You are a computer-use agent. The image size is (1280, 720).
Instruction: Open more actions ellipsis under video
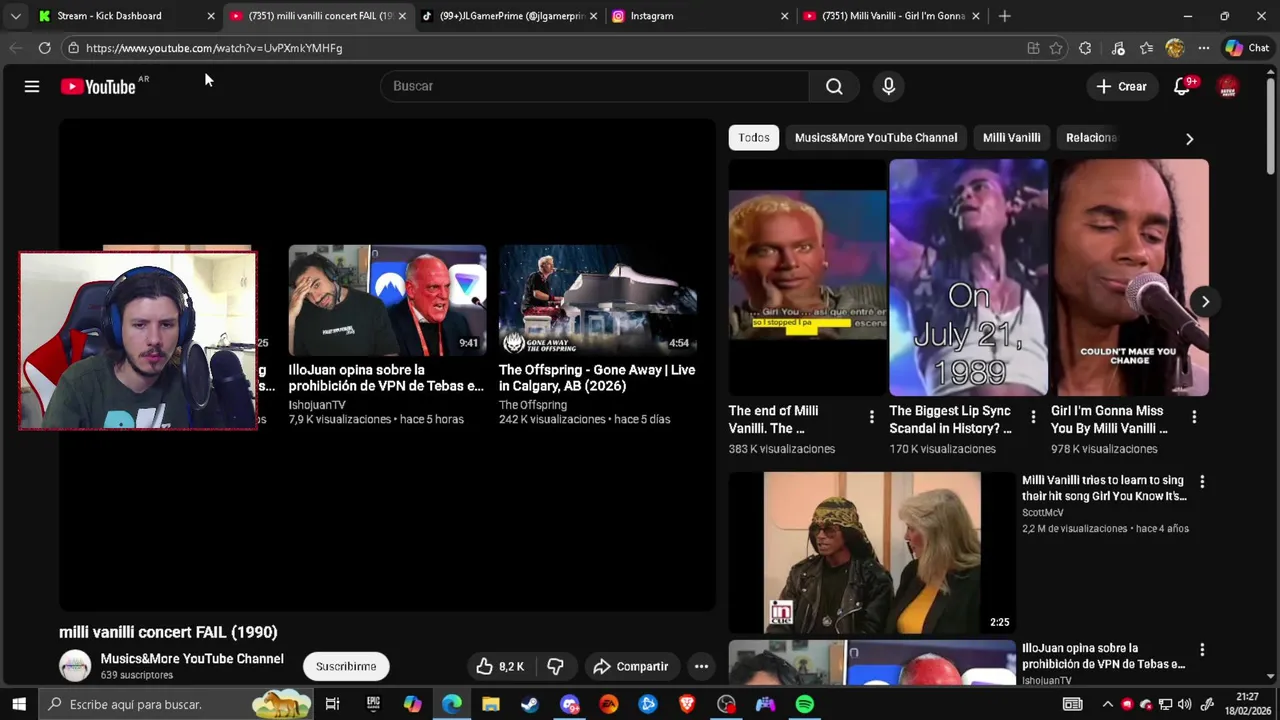tap(701, 666)
